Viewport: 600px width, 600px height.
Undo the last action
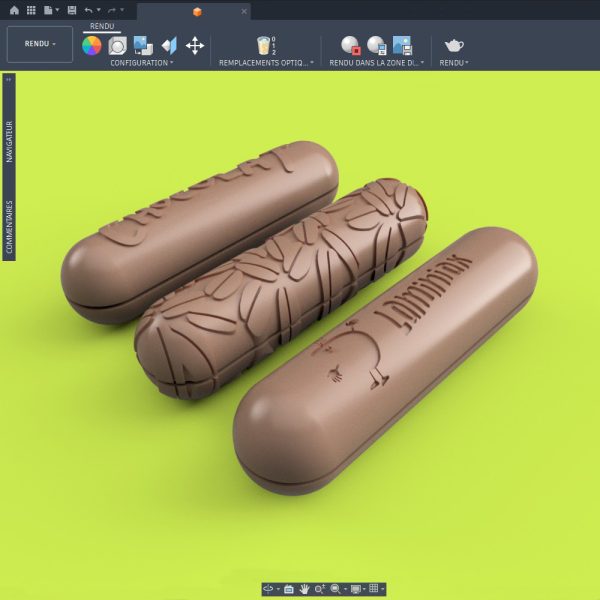(88, 10)
